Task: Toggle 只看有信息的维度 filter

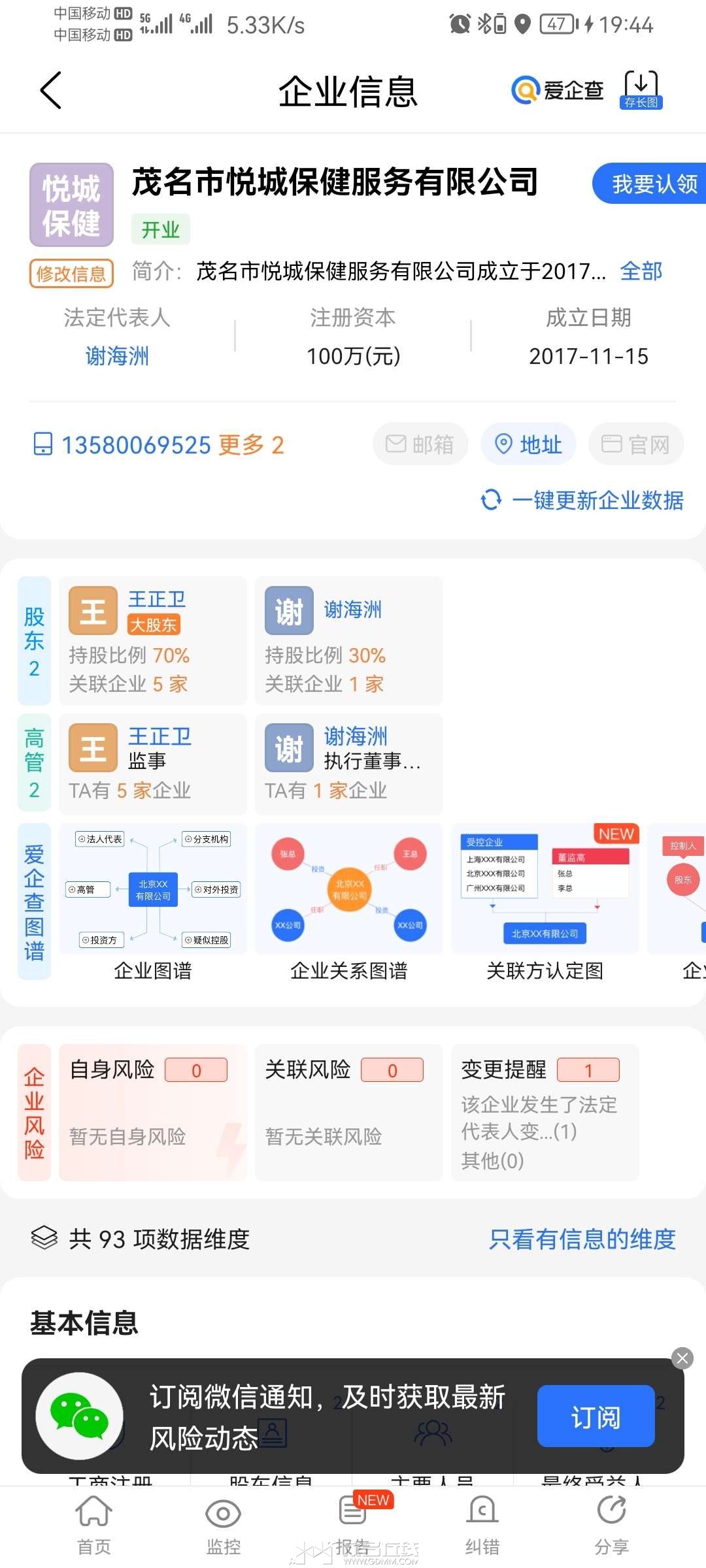Action: tap(582, 1239)
